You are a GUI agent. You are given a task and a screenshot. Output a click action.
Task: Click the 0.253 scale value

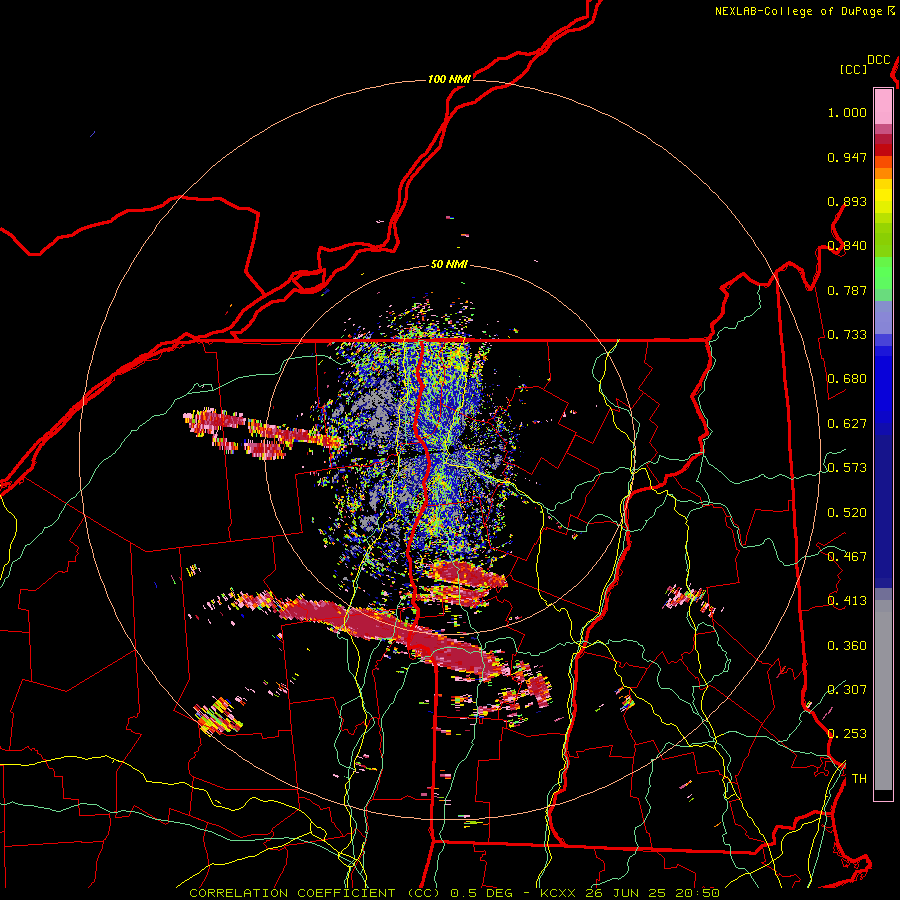point(847,734)
